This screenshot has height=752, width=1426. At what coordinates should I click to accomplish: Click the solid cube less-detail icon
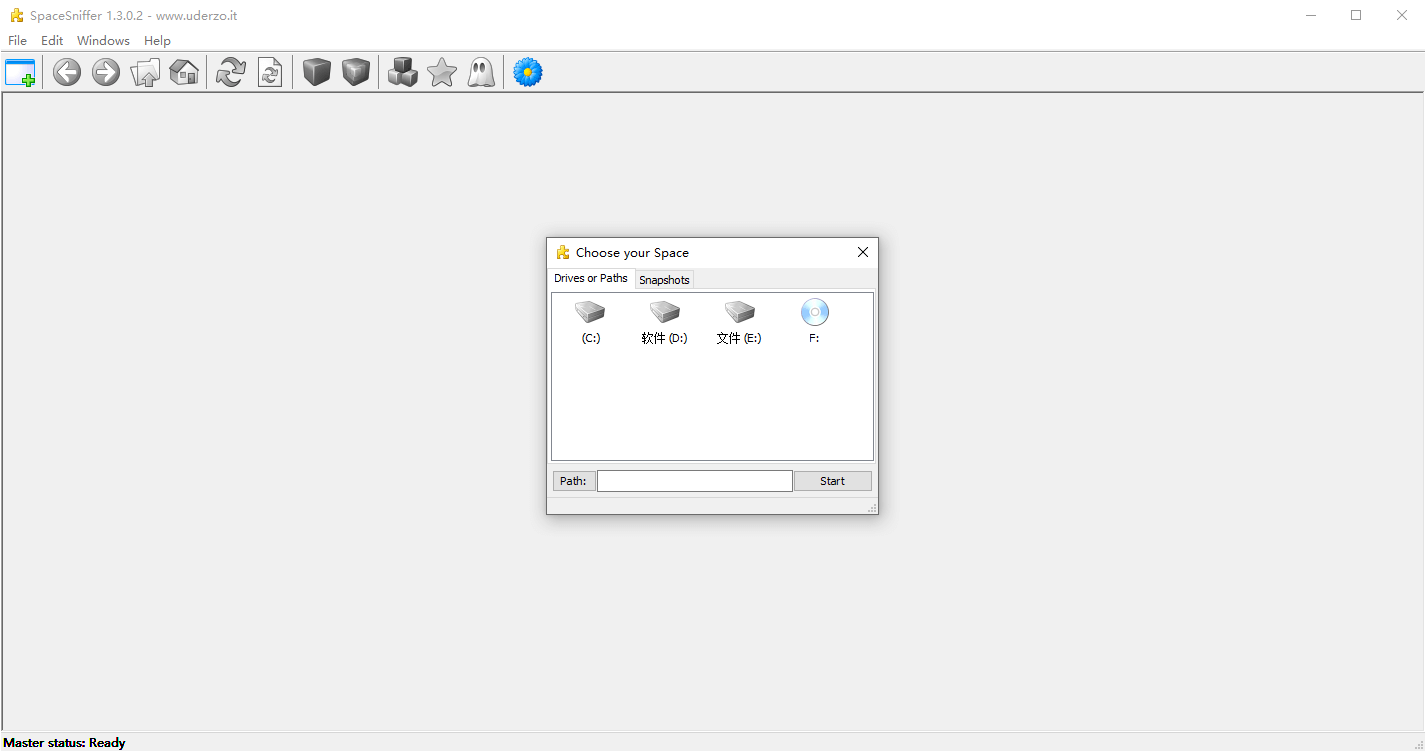point(317,73)
